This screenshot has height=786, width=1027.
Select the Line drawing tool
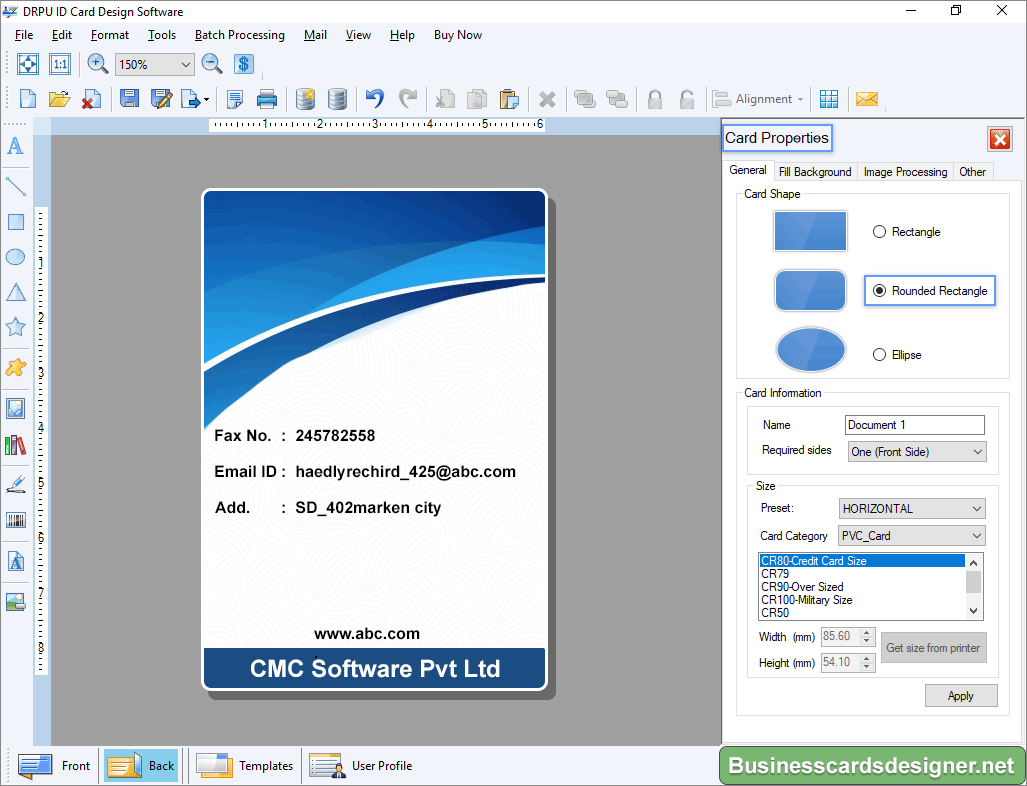coord(16,187)
